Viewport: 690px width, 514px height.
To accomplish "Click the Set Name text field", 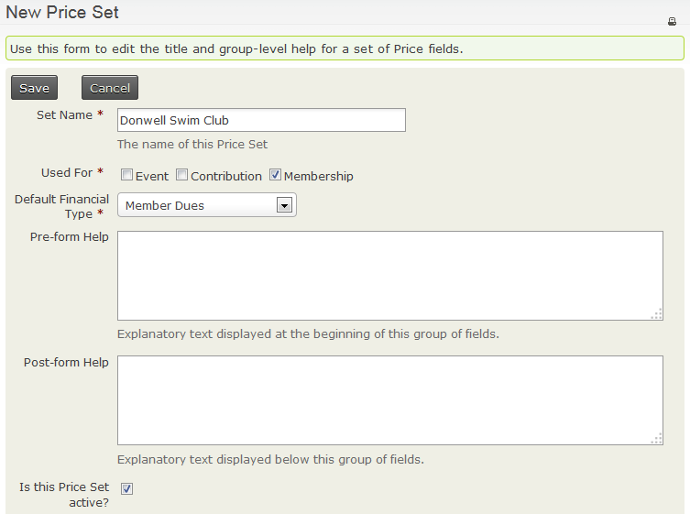I will (x=261, y=120).
